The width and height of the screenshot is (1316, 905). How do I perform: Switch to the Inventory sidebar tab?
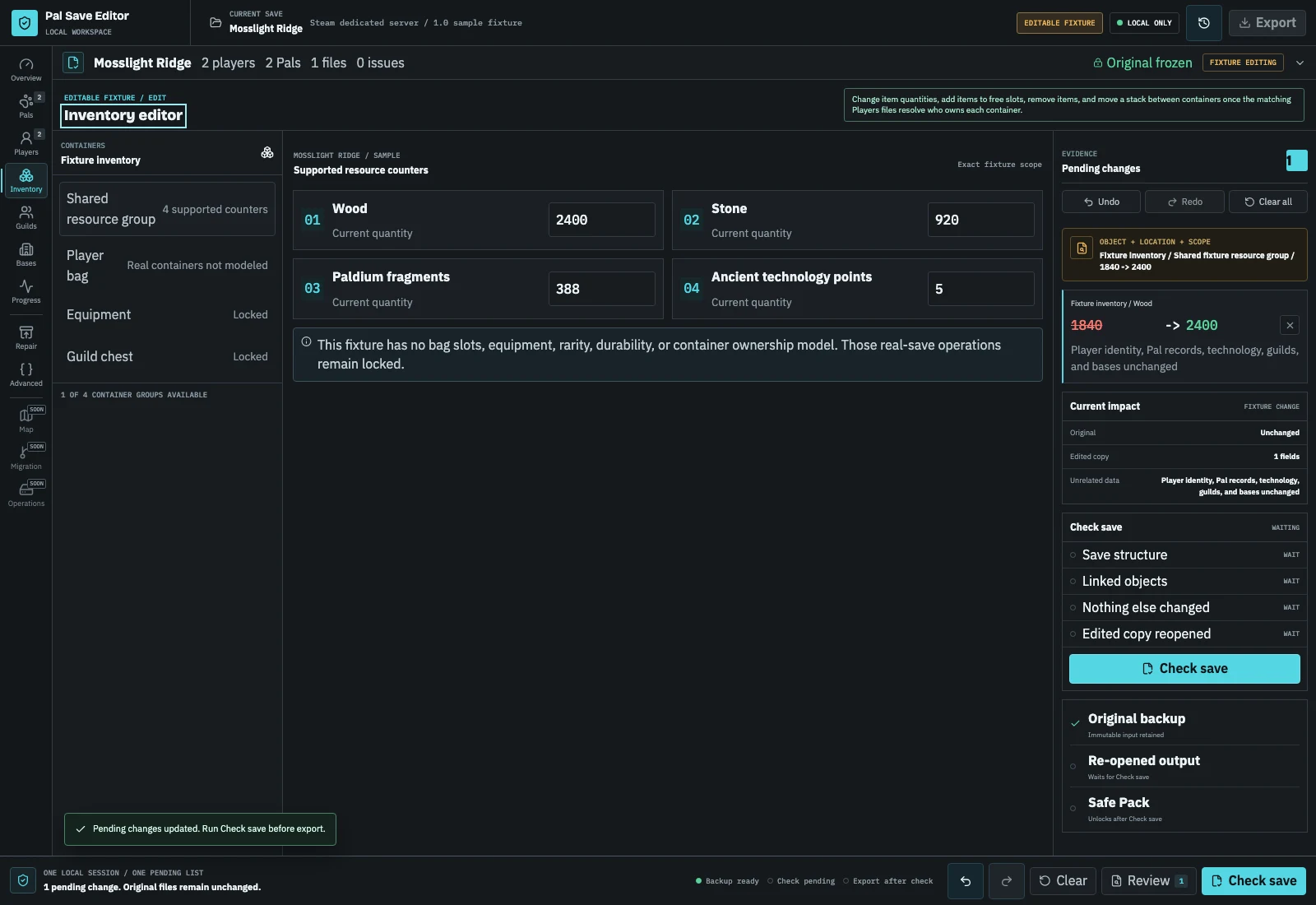click(26, 181)
